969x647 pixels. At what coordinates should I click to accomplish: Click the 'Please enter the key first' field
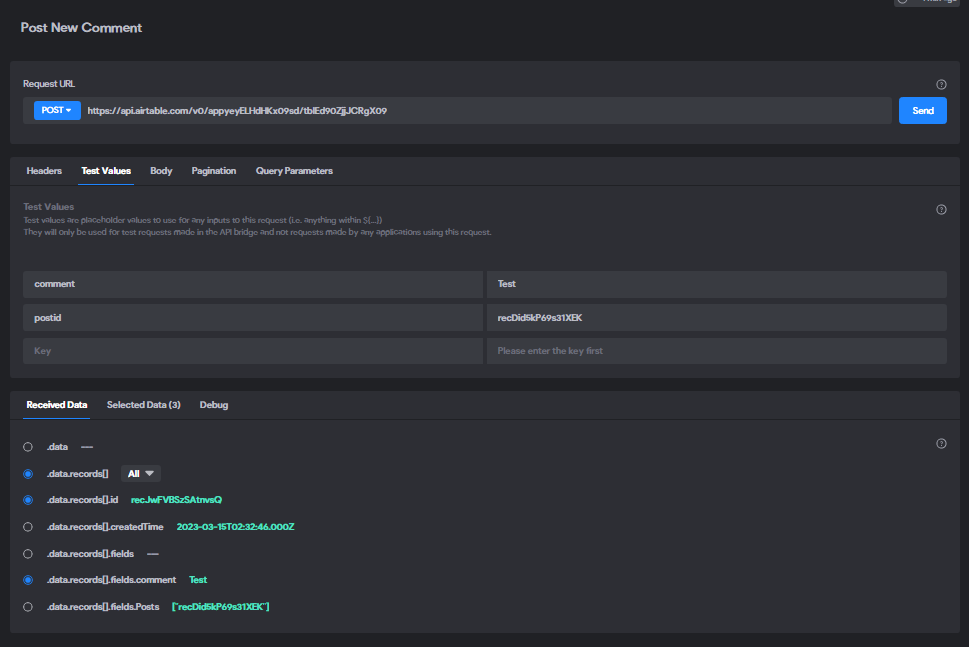717,351
